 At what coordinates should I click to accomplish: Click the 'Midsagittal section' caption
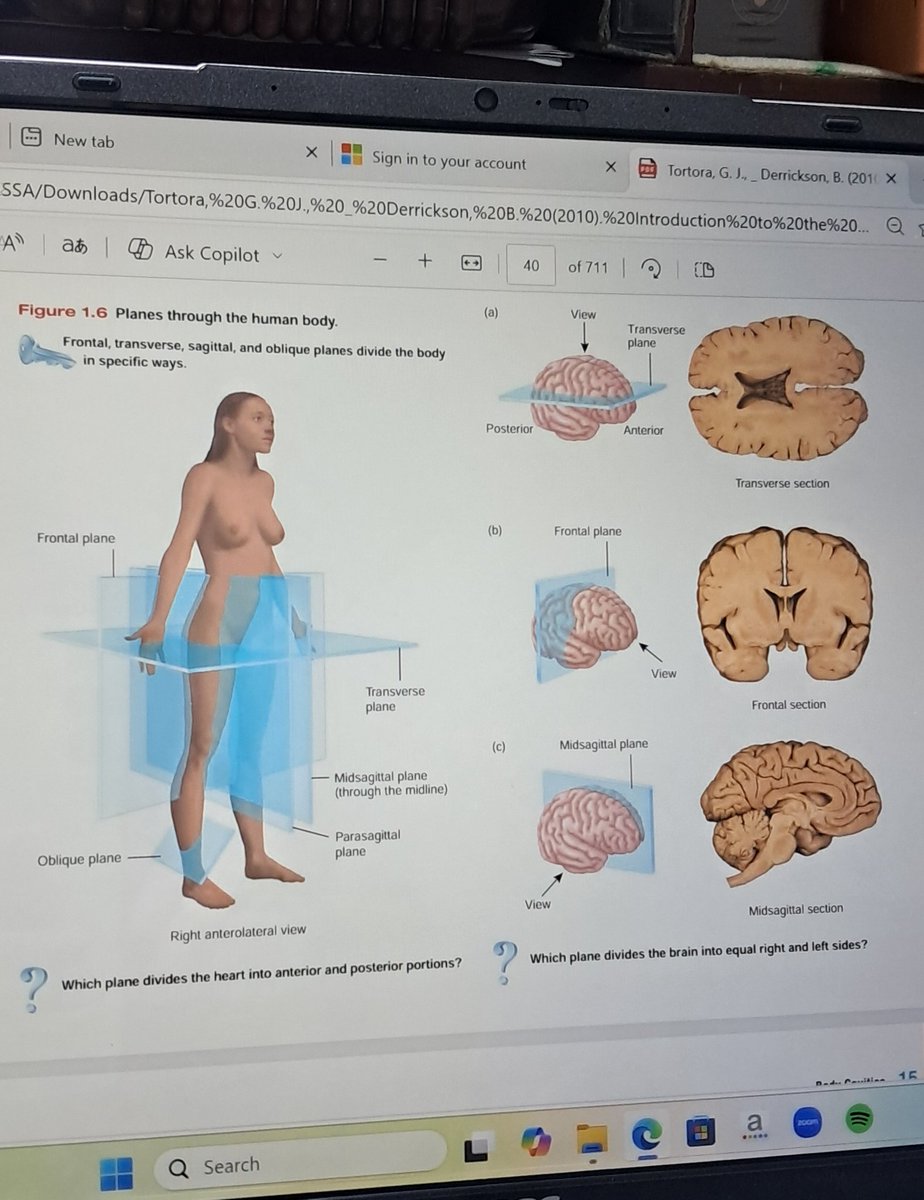pos(796,909)
